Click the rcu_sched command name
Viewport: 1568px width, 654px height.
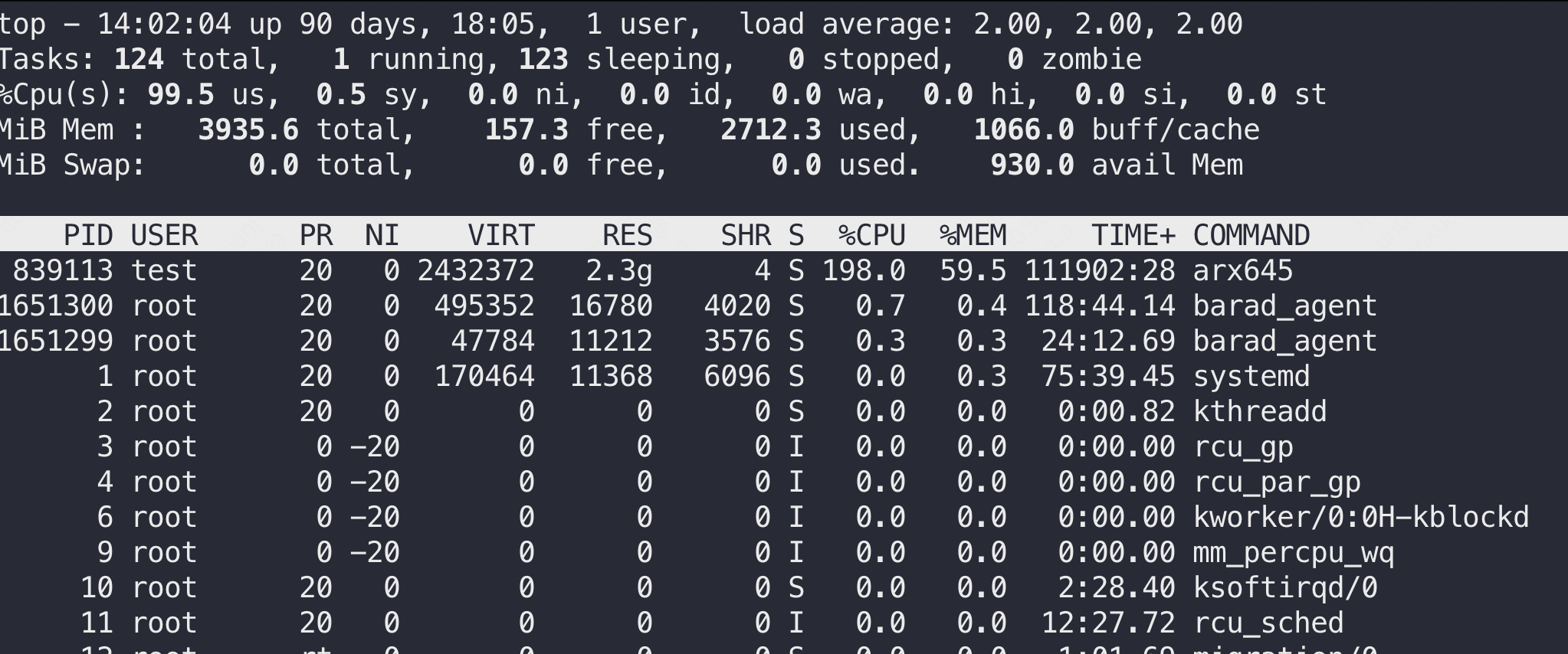click(x=1268, y=623)
